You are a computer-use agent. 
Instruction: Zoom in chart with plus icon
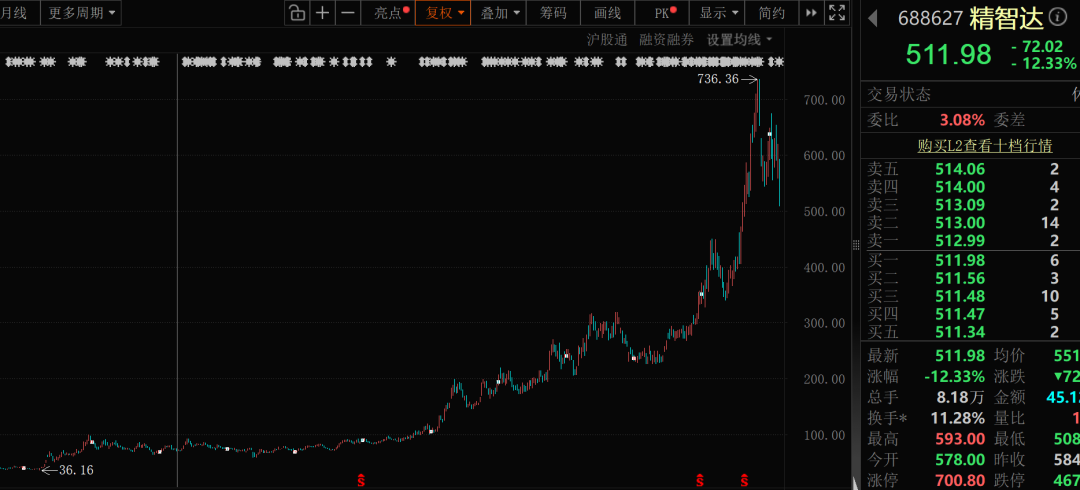(322, 12)
